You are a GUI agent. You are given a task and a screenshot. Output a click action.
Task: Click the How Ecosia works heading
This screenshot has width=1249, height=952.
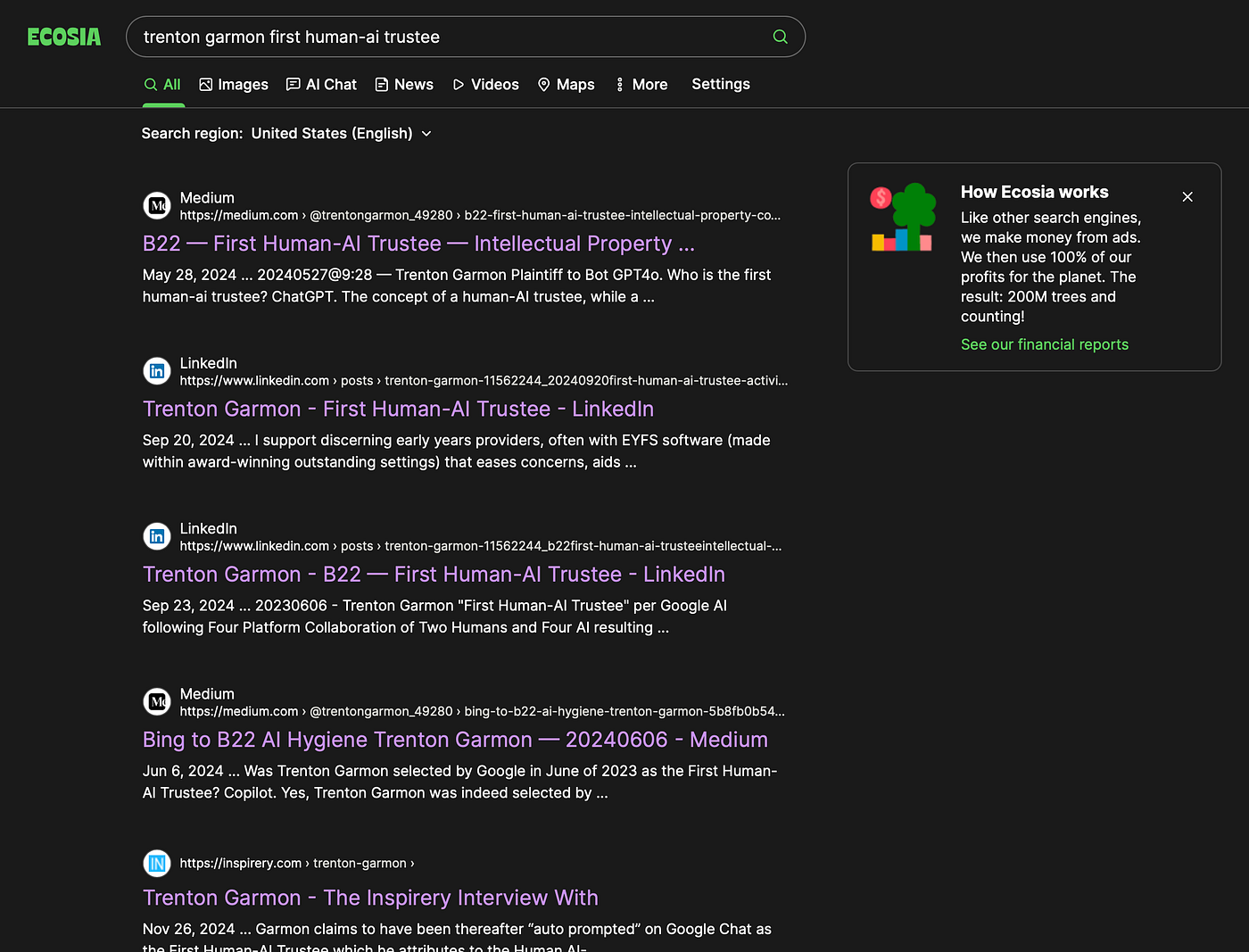point(1034,192)
